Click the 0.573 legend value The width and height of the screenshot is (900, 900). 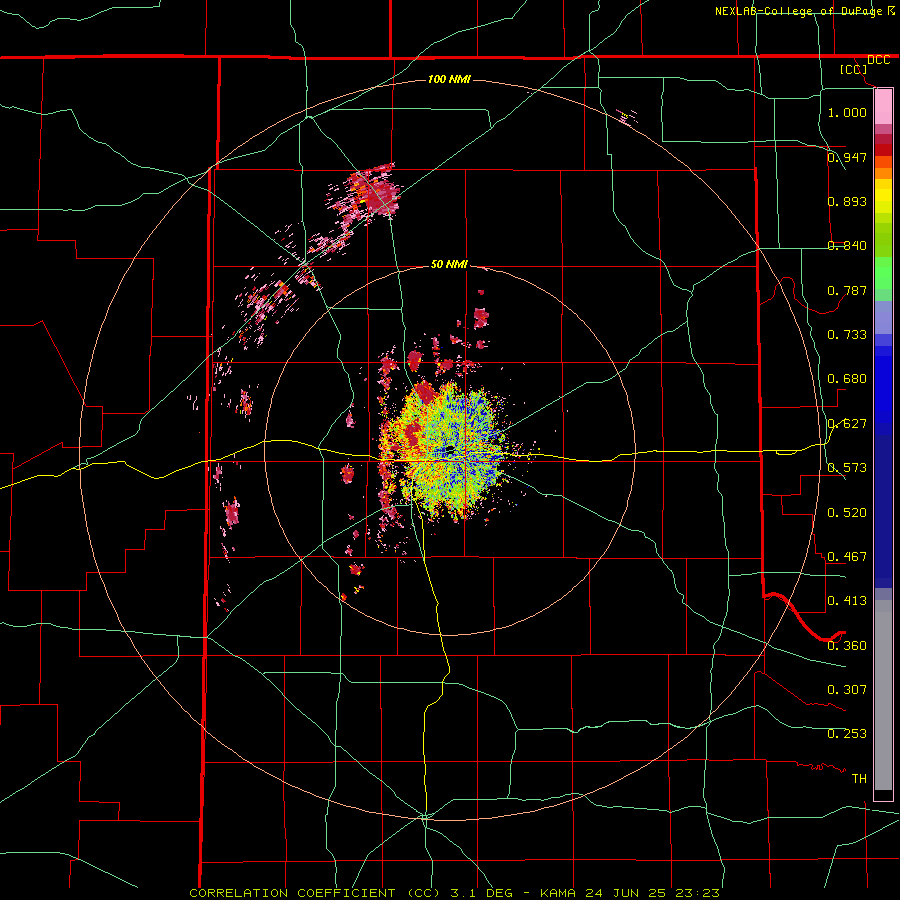[847, 468]
